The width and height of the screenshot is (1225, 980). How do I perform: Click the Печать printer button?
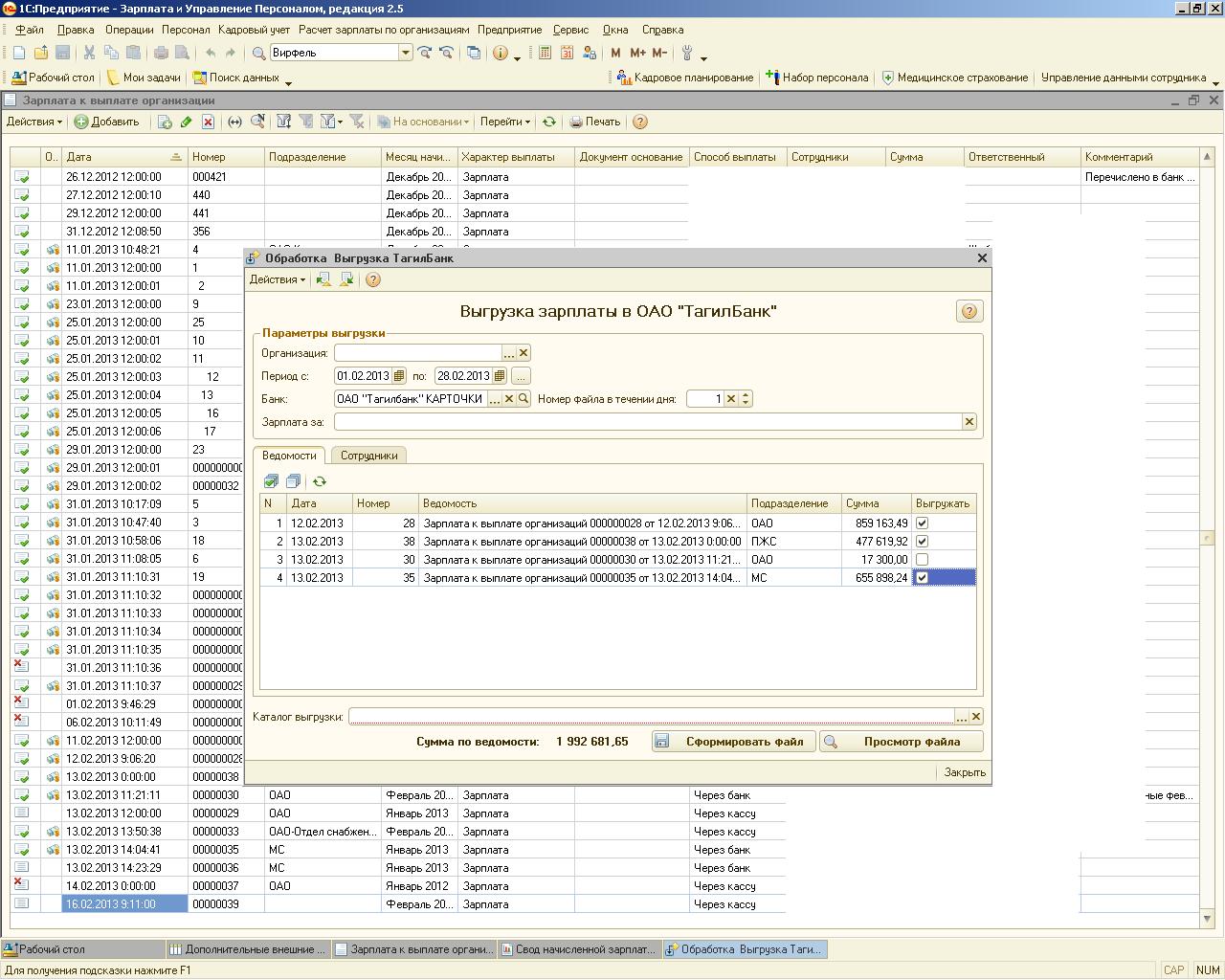pyautogui.click(x=595, y=122)
